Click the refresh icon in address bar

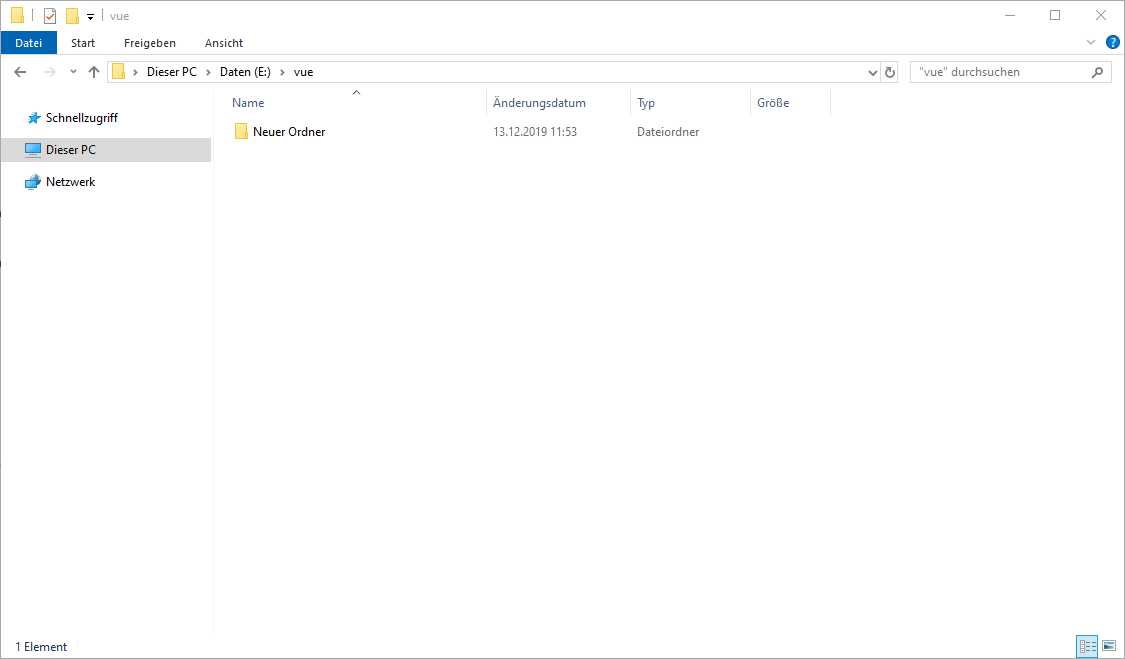[x=889, y=71]
